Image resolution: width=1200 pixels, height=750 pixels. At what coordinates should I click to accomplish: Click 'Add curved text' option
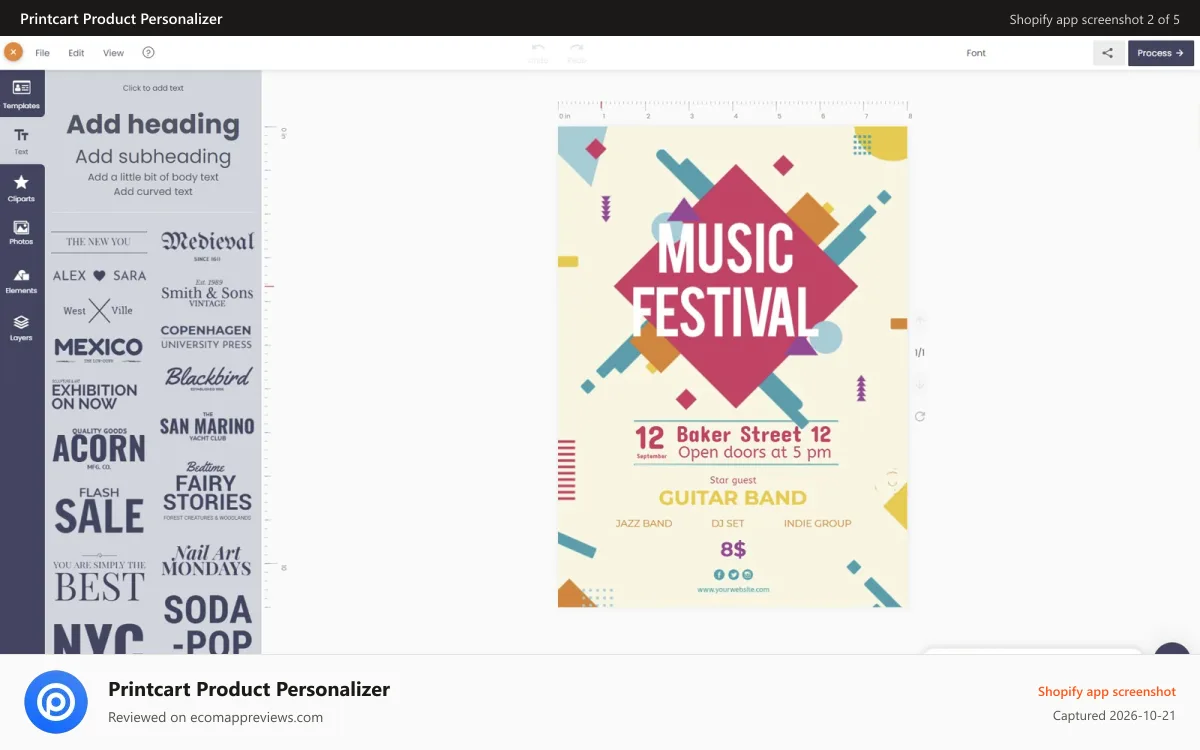coord(153,191)
